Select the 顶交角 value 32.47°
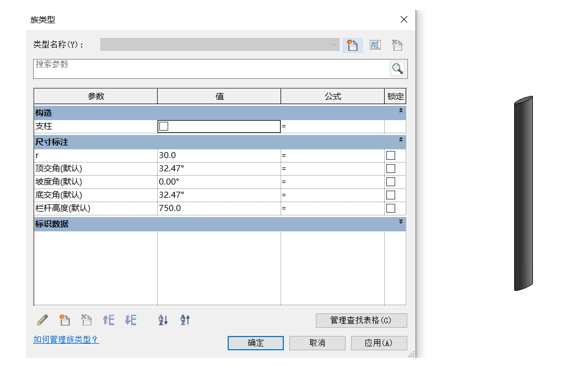585x367 pixels. coord(219,169)
